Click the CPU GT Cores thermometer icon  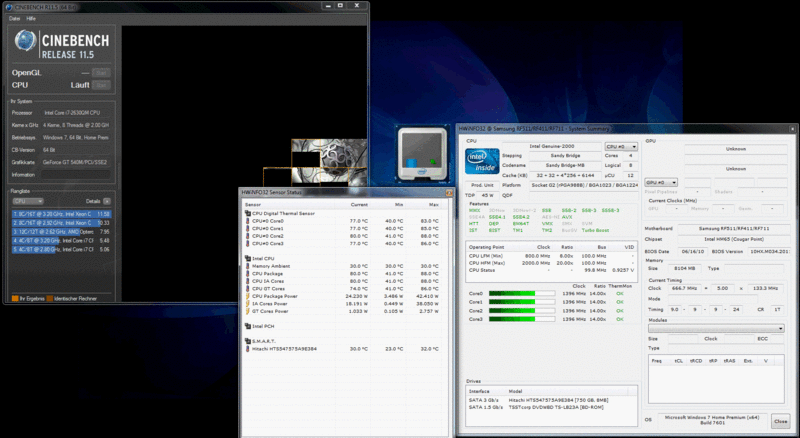point(248,288)
